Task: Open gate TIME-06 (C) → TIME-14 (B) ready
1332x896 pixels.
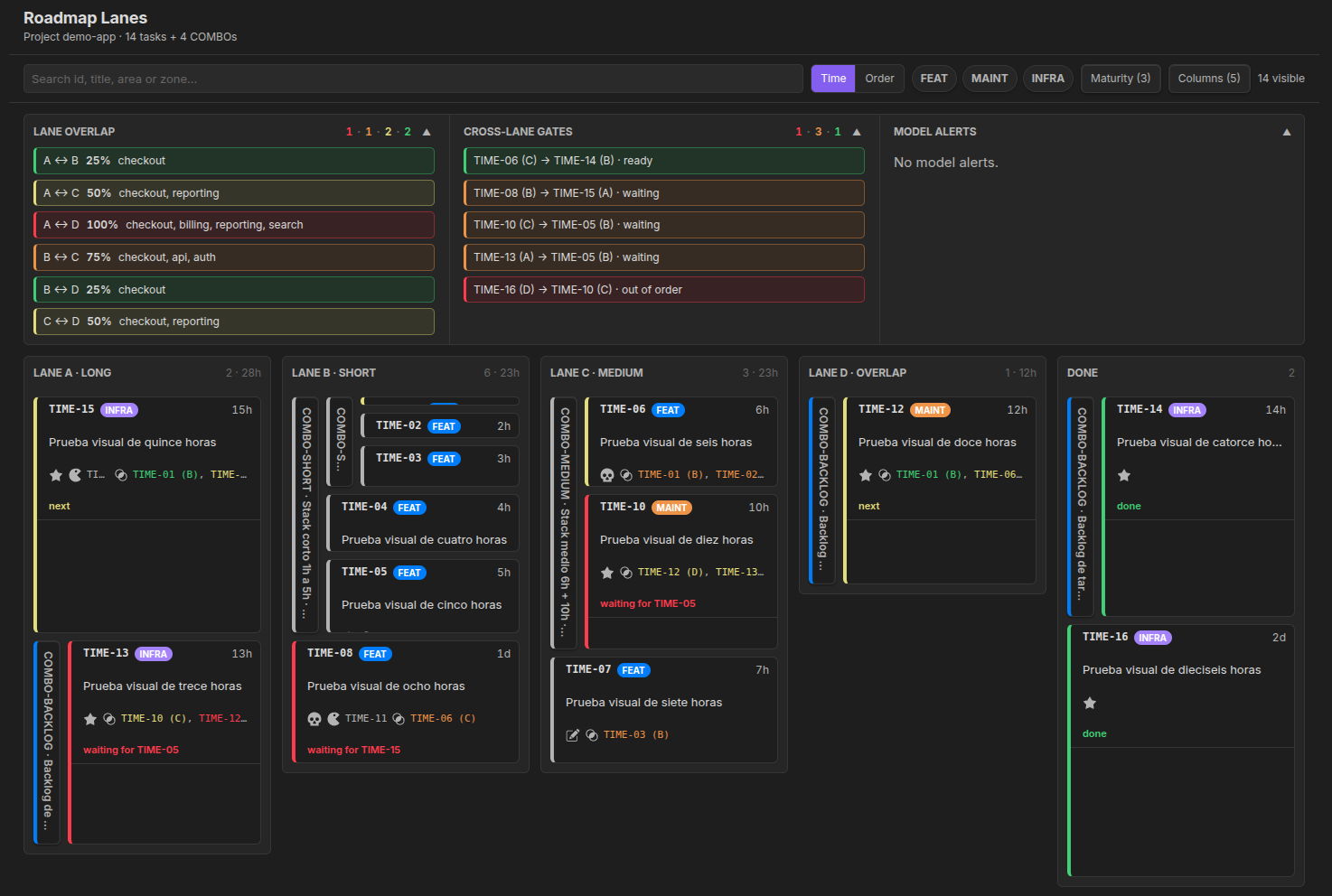Action: 664,161
